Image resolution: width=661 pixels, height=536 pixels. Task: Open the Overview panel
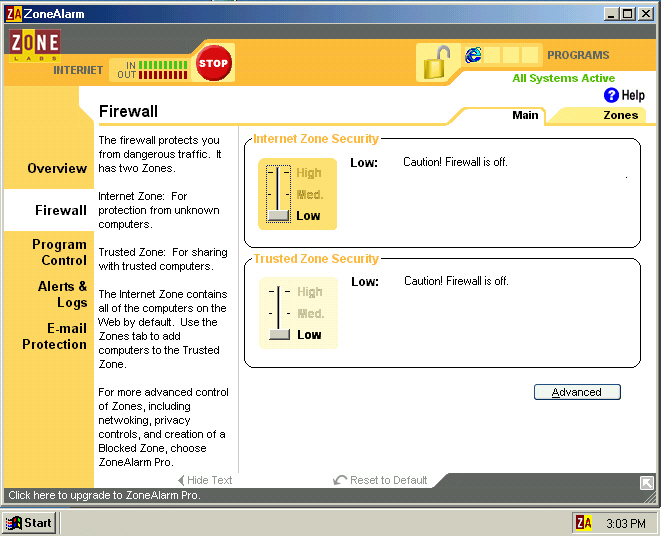(x=57, y=168)
